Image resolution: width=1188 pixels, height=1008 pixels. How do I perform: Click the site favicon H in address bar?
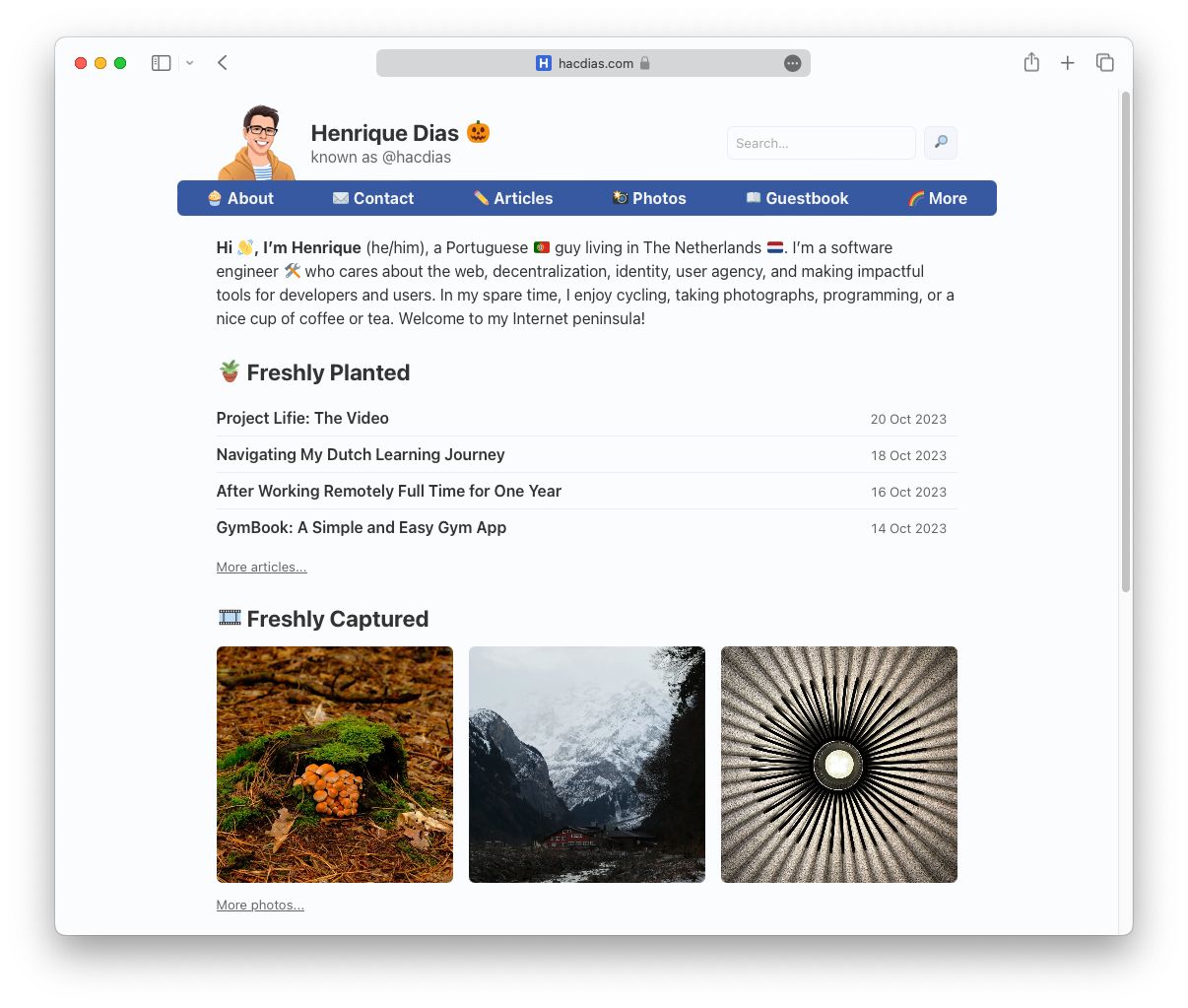coord(543,63)
